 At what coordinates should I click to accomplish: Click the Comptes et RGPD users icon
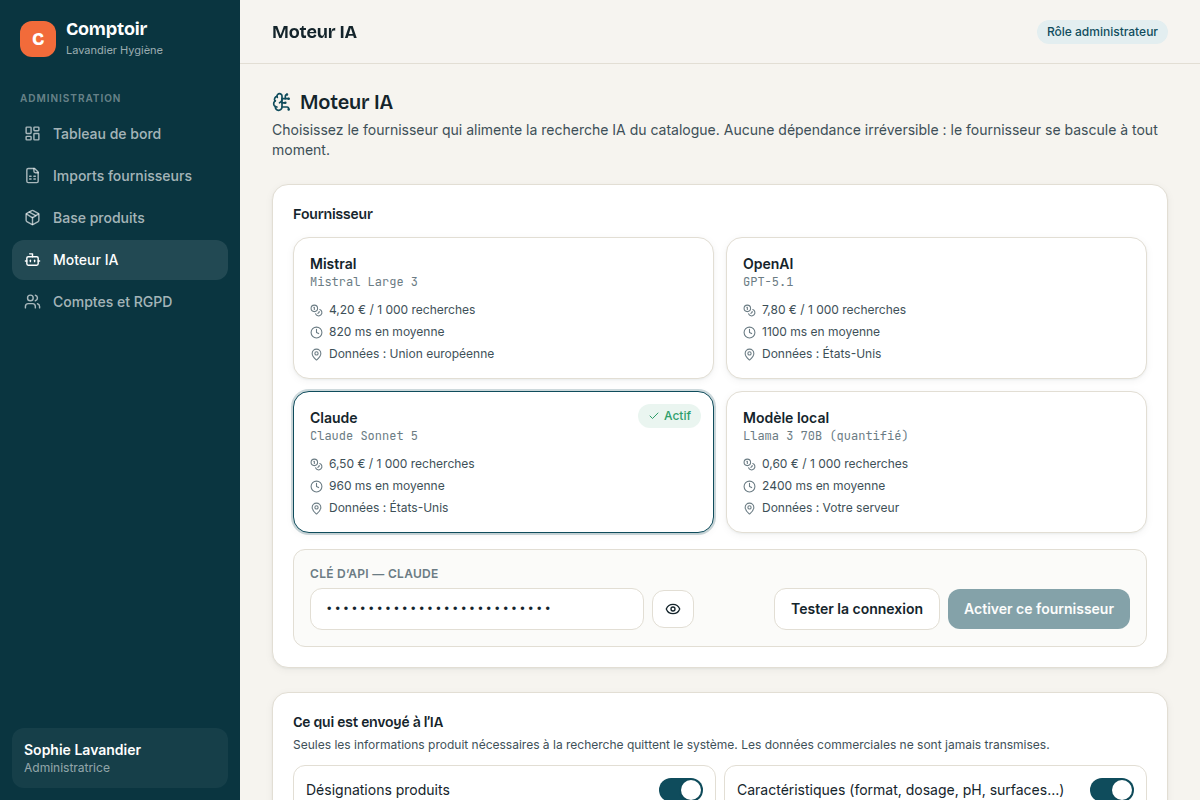pos(33,302)
